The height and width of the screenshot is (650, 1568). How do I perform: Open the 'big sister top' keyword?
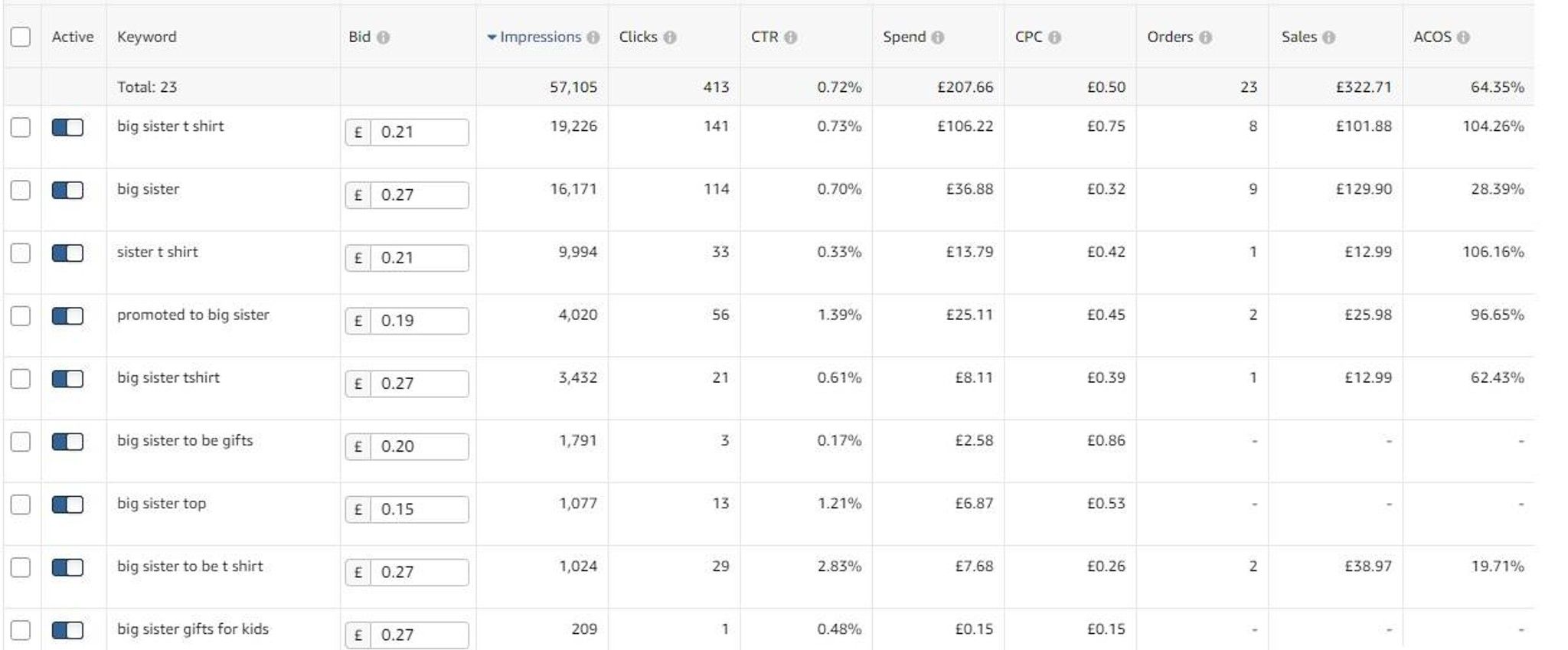(x=162, y=503)
